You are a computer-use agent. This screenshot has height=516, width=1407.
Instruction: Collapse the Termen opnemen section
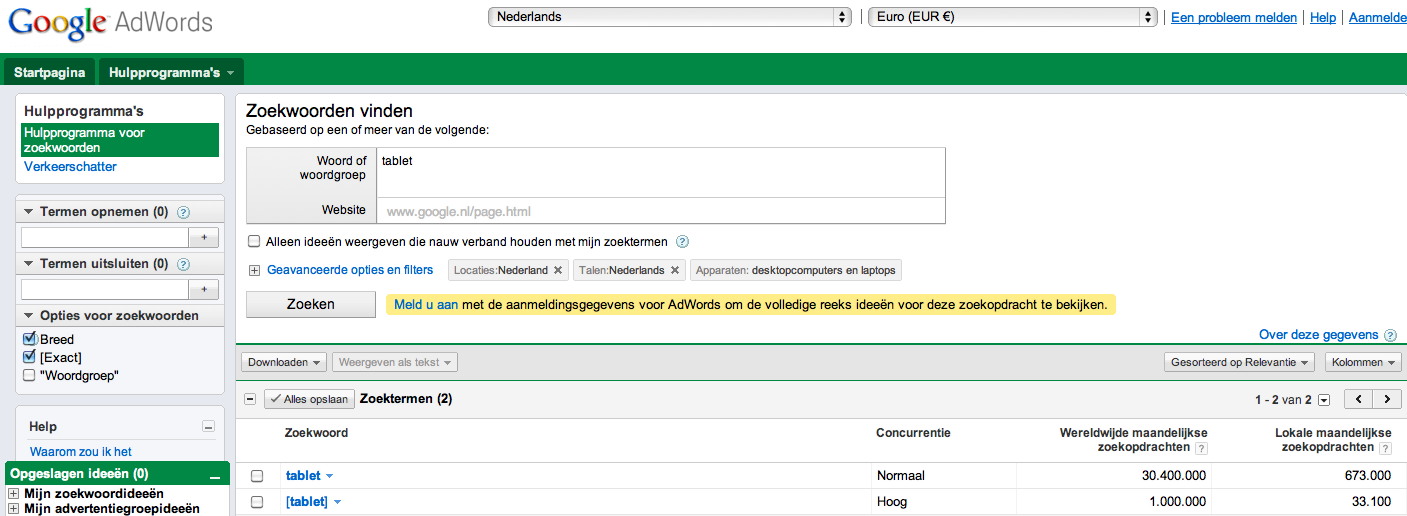(x=28, y=212)
